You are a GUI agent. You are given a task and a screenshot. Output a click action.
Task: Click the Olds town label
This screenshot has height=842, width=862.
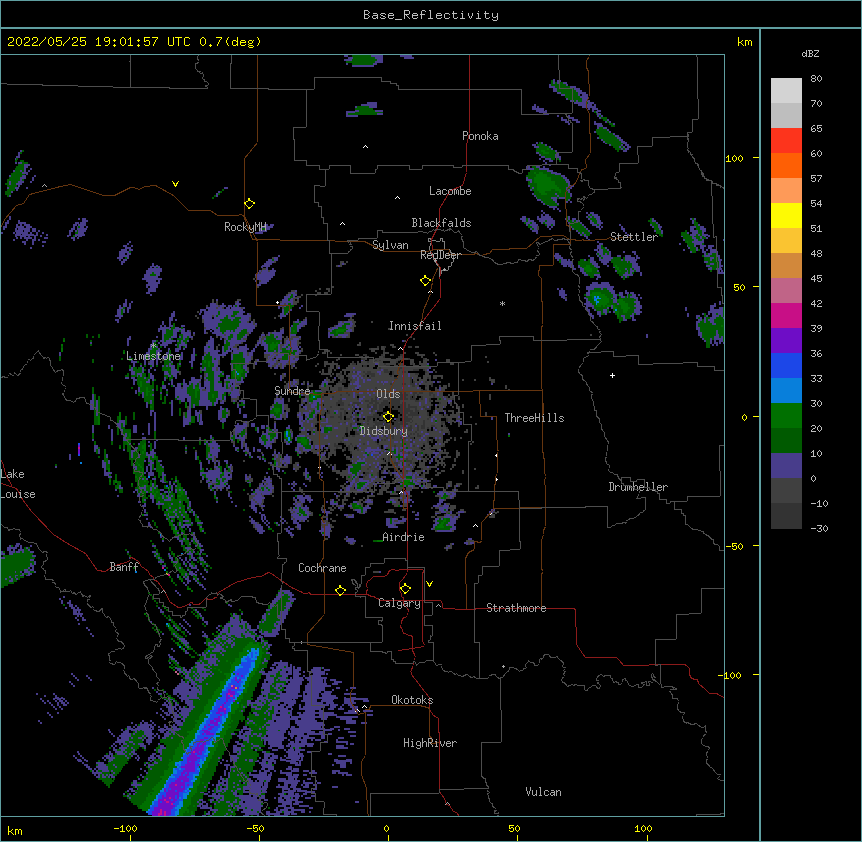pyautogui.click(x=388, y=394)
